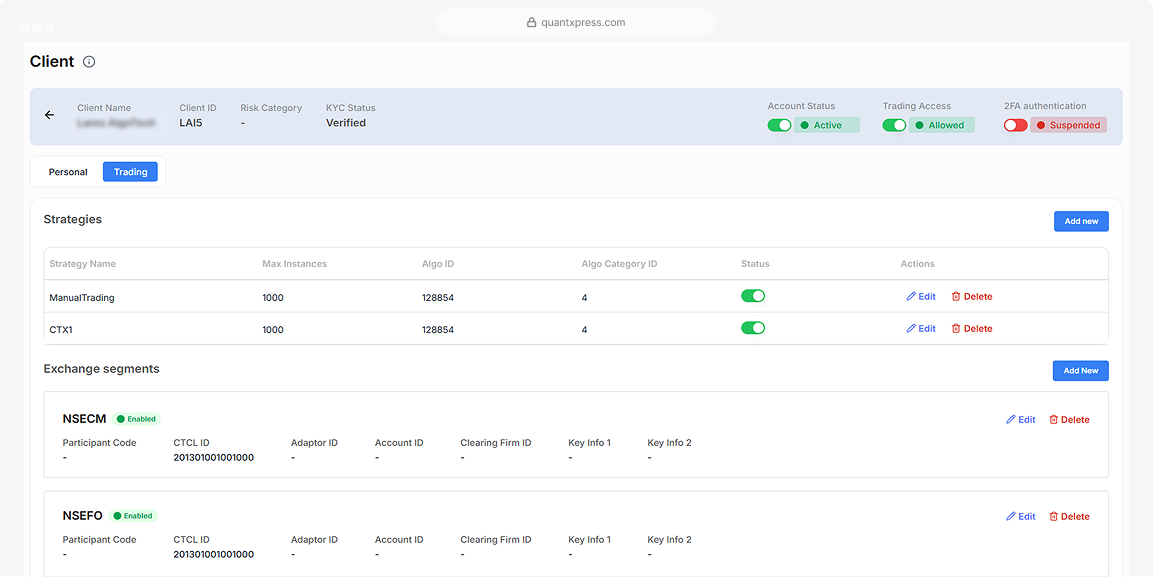
Task: Click the Enabled badge next to NSECM
Action: 136,419
